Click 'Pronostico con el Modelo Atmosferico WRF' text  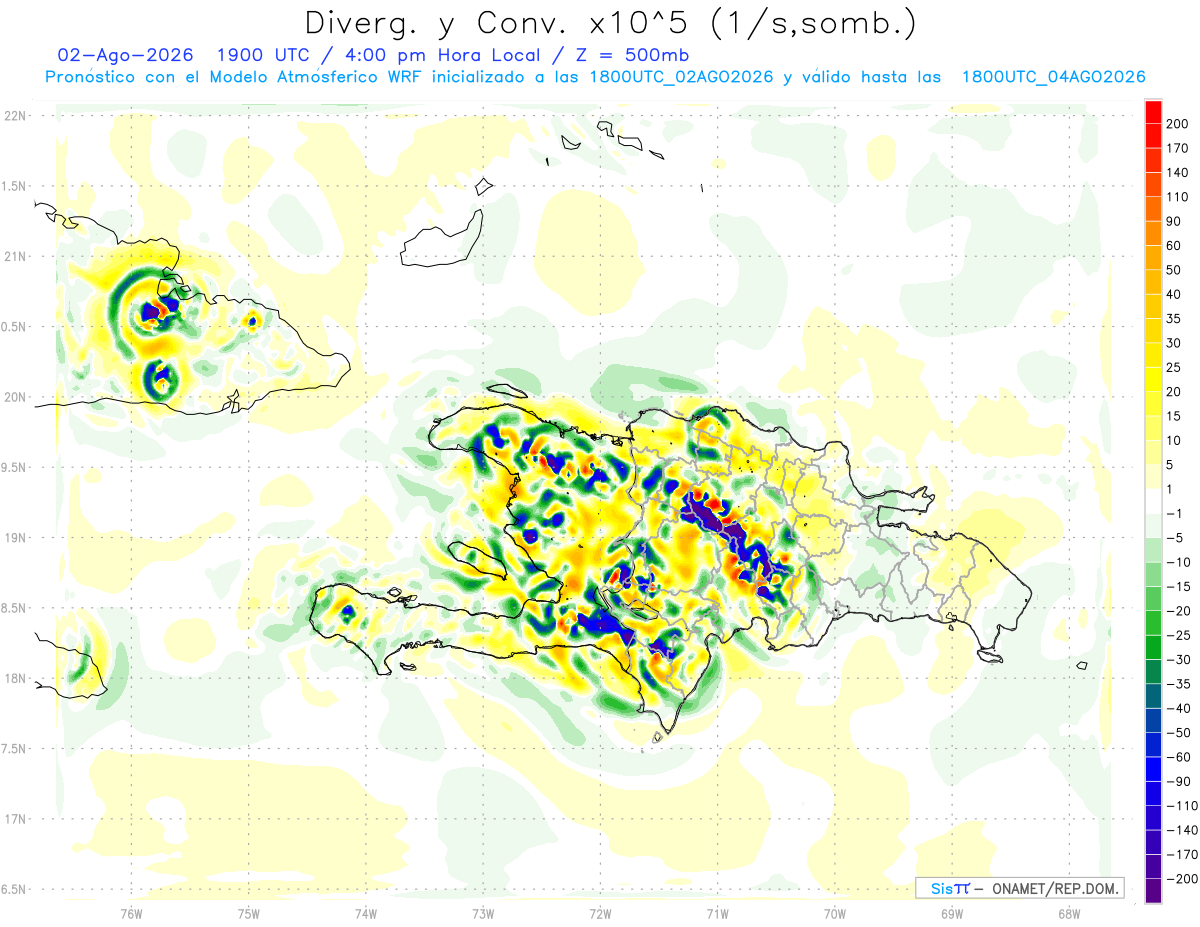[235, 77]
